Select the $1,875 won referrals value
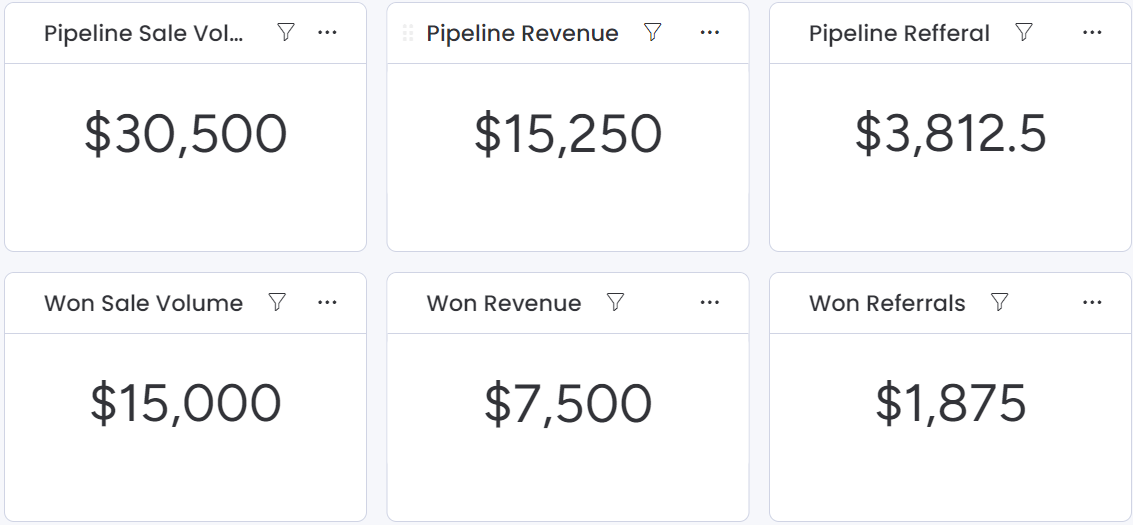1133x525 pixels. tap(951, 404)
